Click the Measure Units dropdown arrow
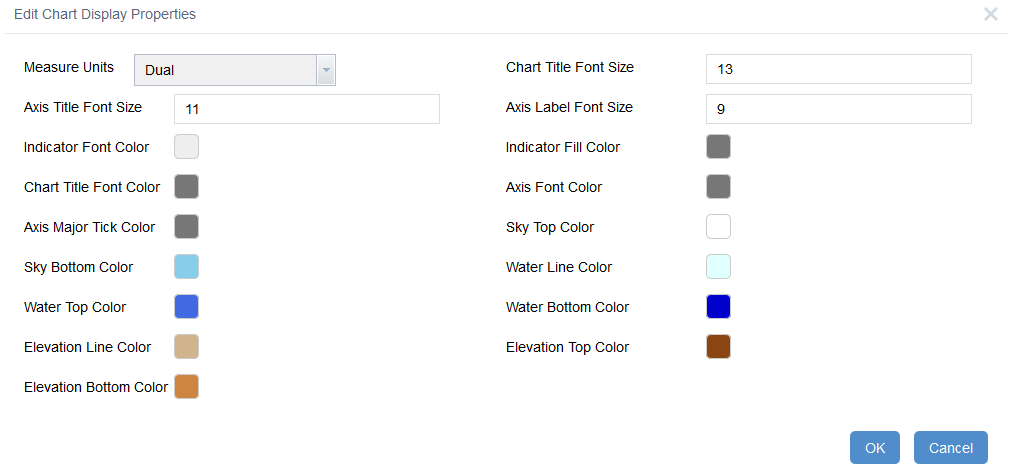1010x475 pixels. [x=325, y=70]
